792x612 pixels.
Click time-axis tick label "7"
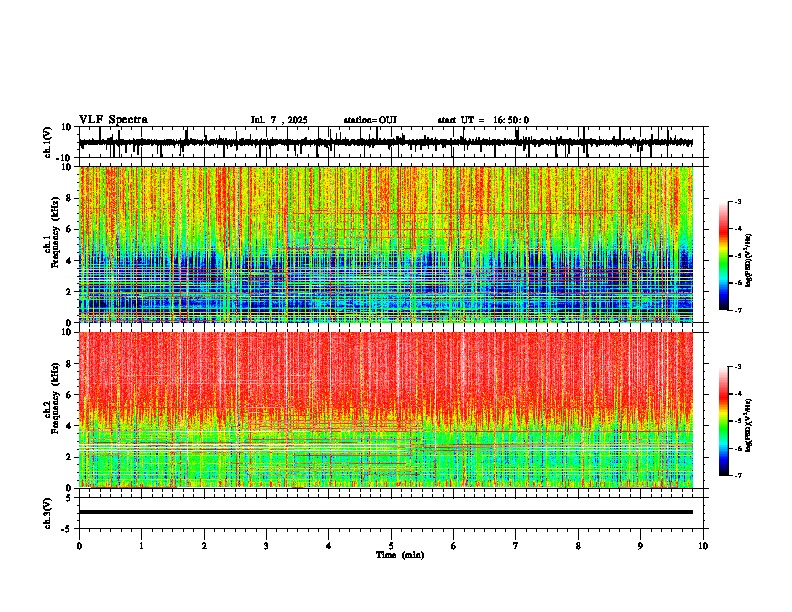click(x=516, y=546)
